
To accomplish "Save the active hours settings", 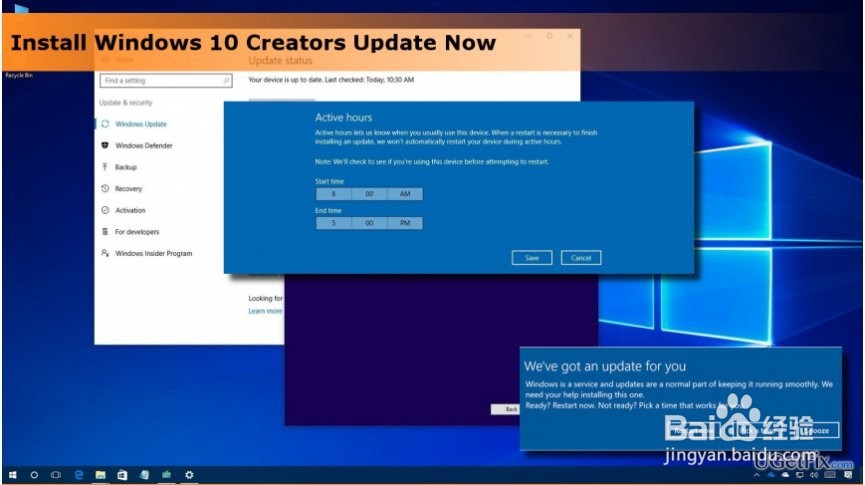I will click(x=532, y=258).
